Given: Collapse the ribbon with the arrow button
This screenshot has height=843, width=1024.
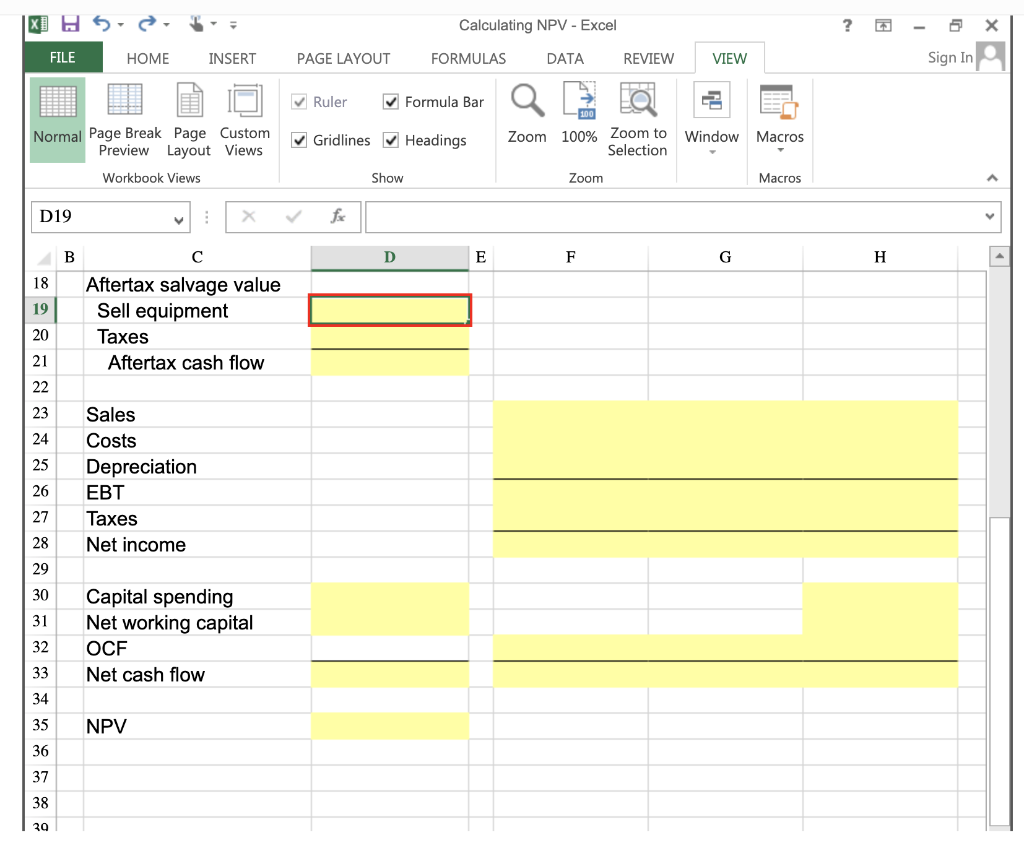Looking at the screenshot, I should (992, 177).
